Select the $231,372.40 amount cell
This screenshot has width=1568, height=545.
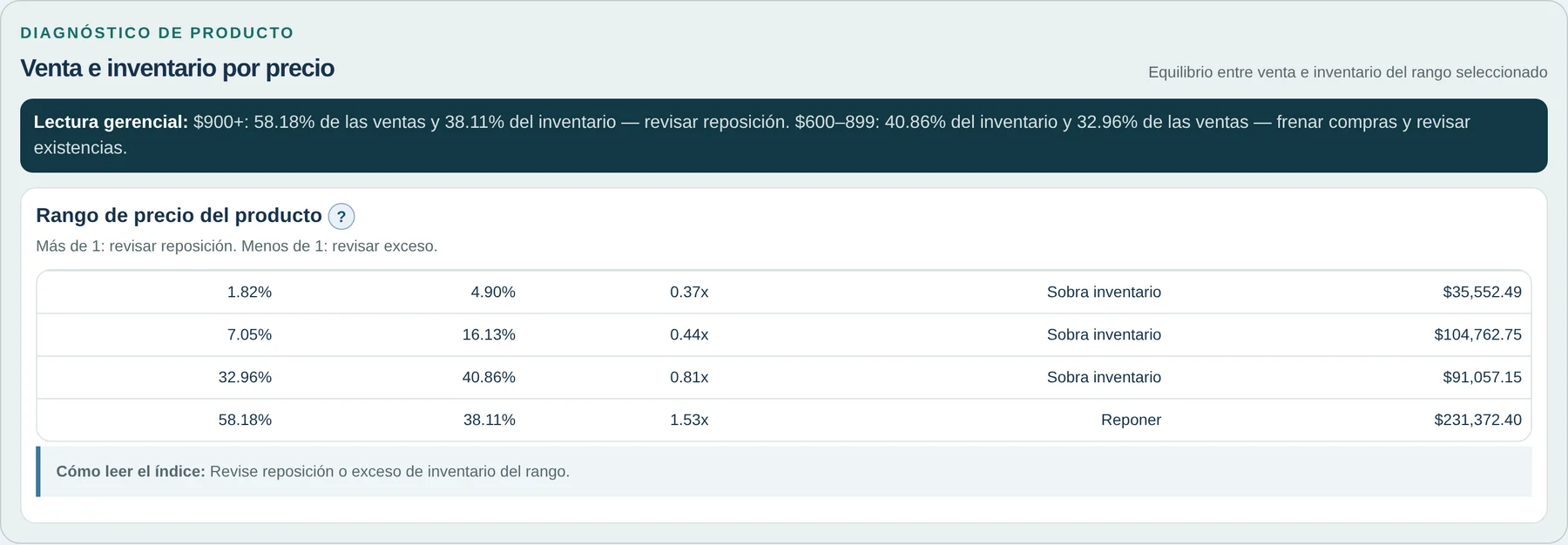tap(1477, 421)
